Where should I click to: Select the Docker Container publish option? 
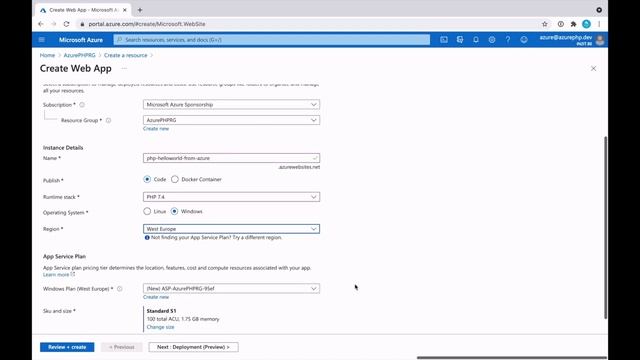pyautogui.click(x=175, y=179)
